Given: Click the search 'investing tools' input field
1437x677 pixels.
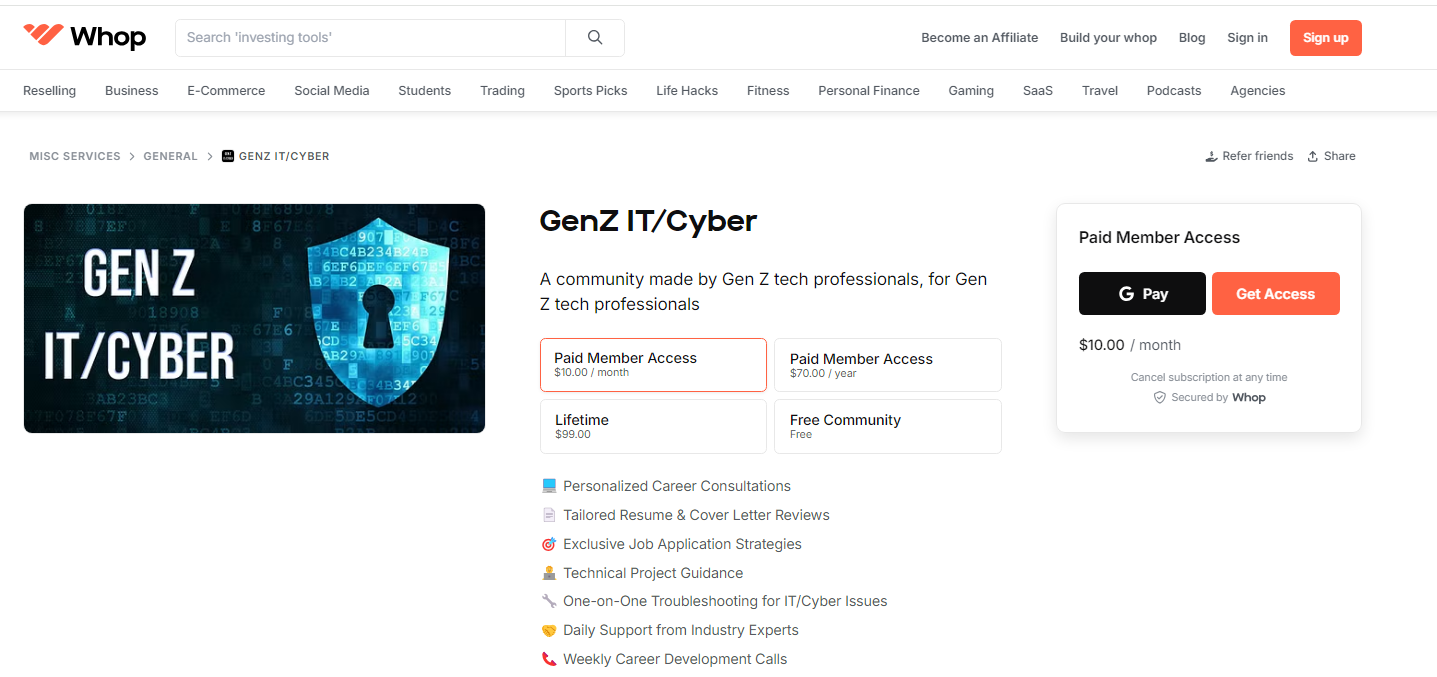Looking at the screenshot, I should click(x=370, y=38).
